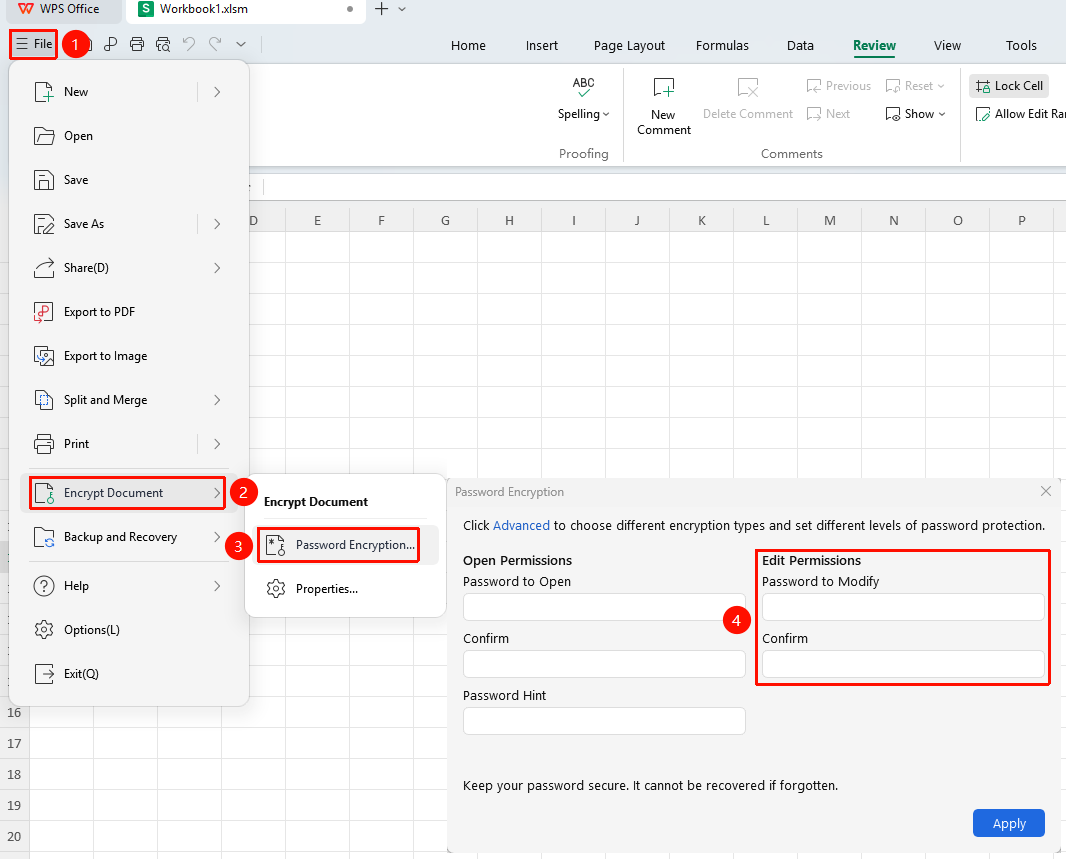Image resolution: width=1066 pixels, height=859 pixels.
Task: Open Backup and Recovery menu item
Action: pyautogui.click(x=128, y=537)
